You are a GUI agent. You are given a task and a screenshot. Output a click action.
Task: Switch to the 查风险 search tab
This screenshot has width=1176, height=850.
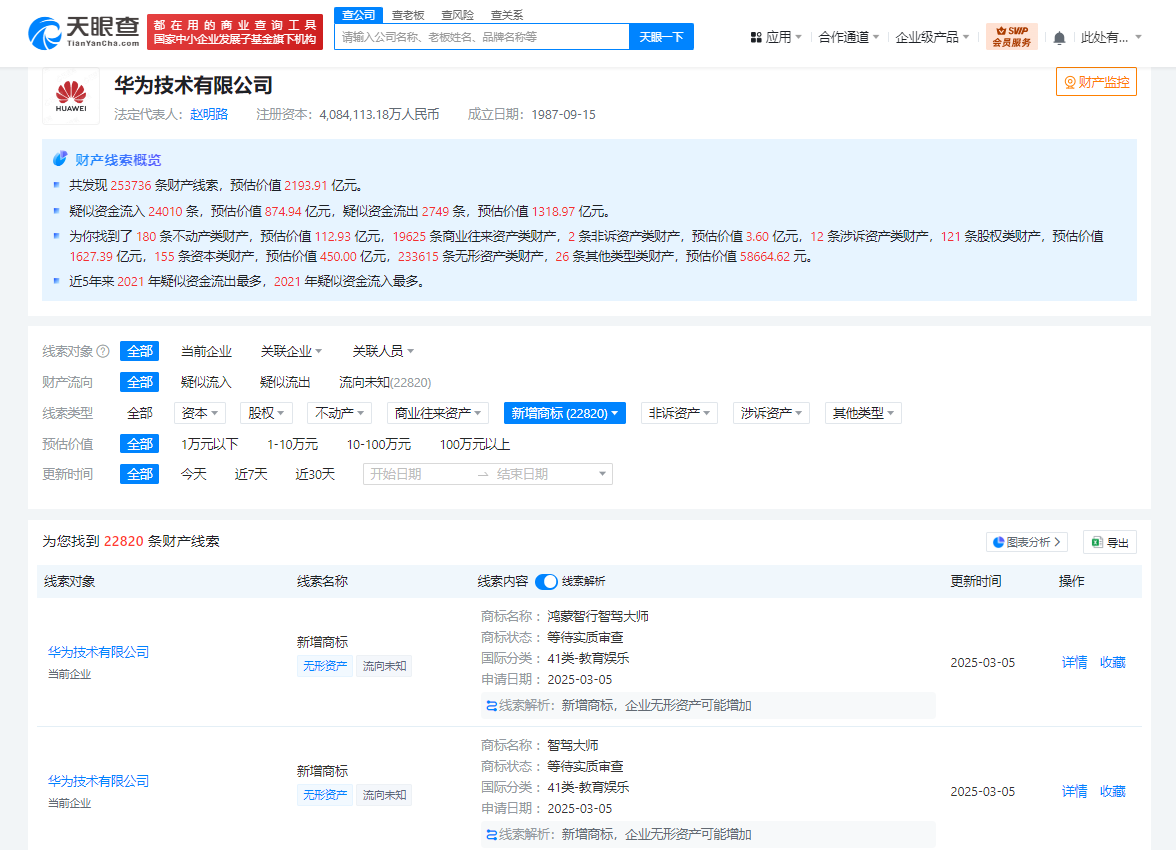457,15
